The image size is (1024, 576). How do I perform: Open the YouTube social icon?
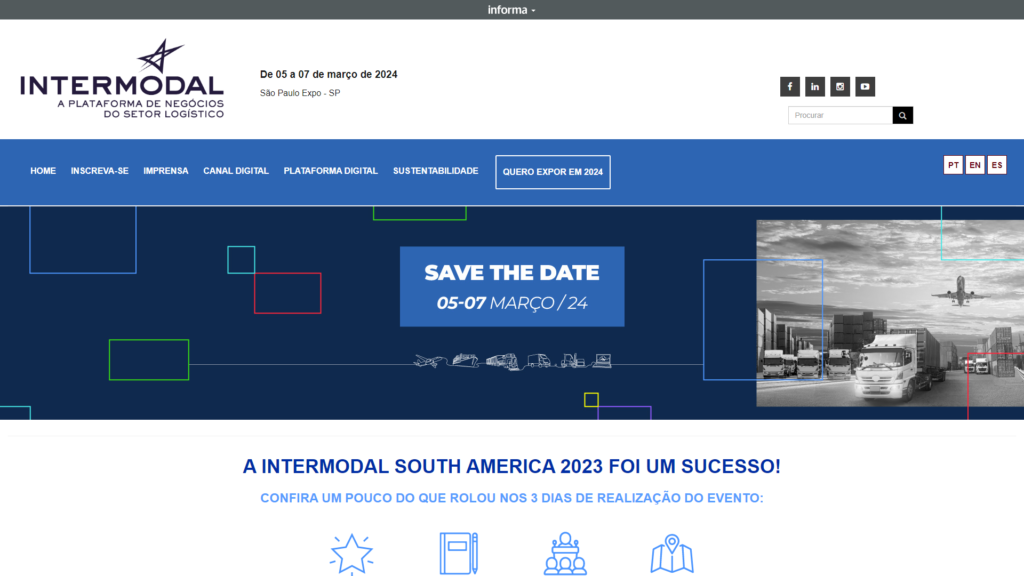click(x=865, y=86)
